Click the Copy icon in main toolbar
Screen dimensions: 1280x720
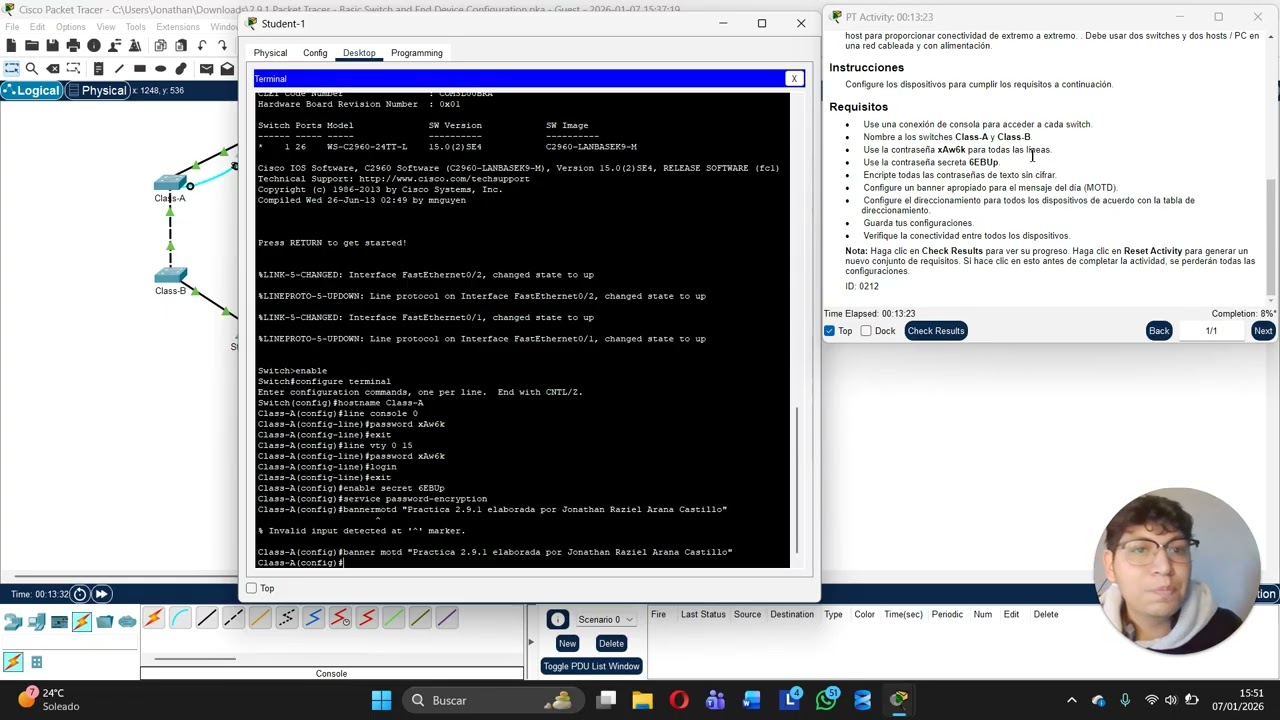tap(160, 45)
